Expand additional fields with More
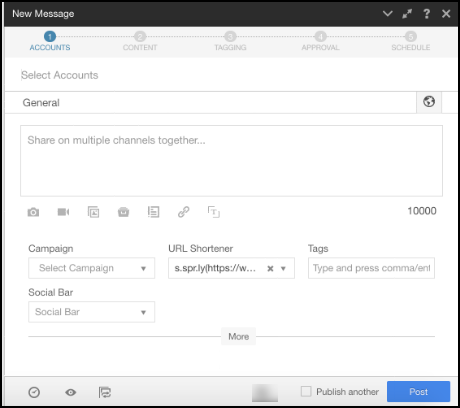Viewport: 460px width, 408px height. click(x=238, y=336)
